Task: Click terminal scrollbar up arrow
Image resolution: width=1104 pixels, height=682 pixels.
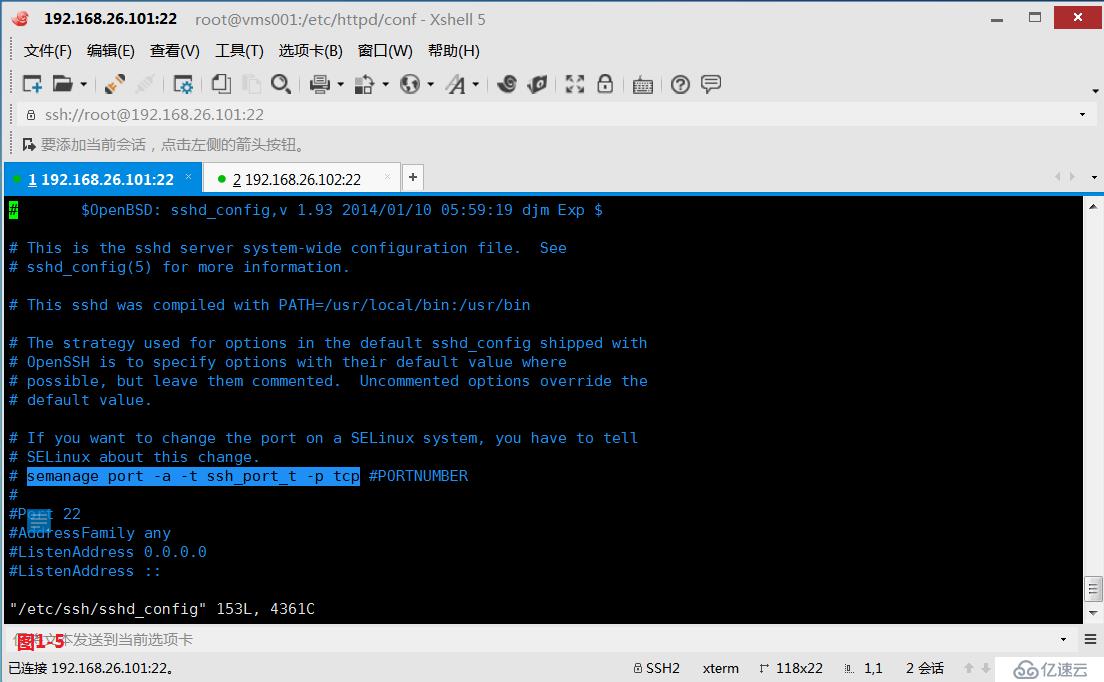Action: (1093, 207)
